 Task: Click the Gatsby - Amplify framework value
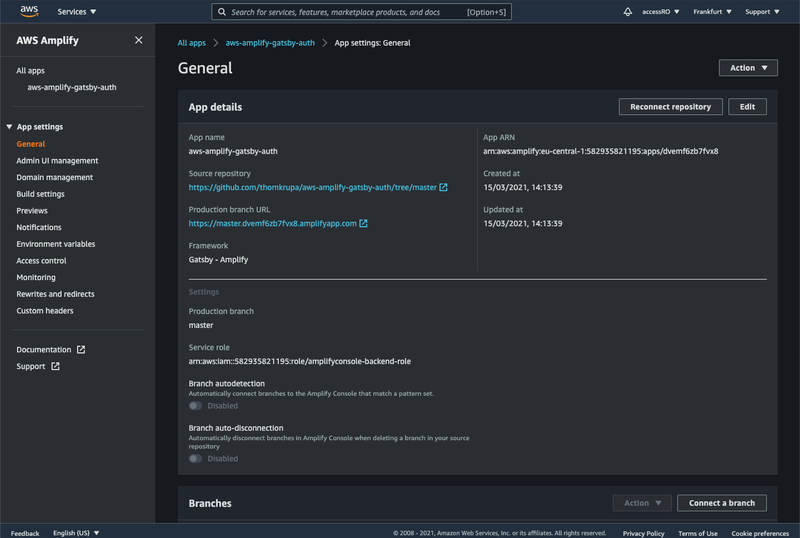pos(218,260)
